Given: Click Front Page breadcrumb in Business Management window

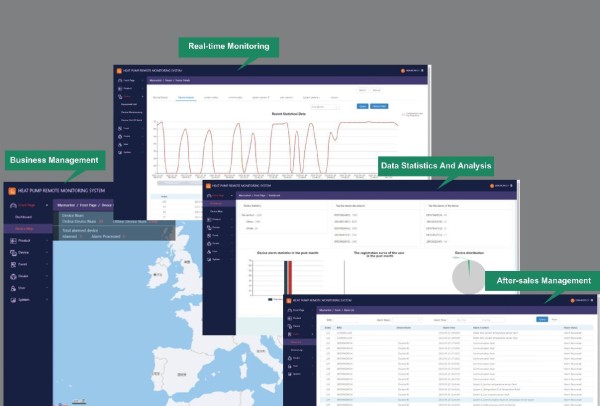Looking at the screenshot, I should pyautogui.click(x=88, y=205).
